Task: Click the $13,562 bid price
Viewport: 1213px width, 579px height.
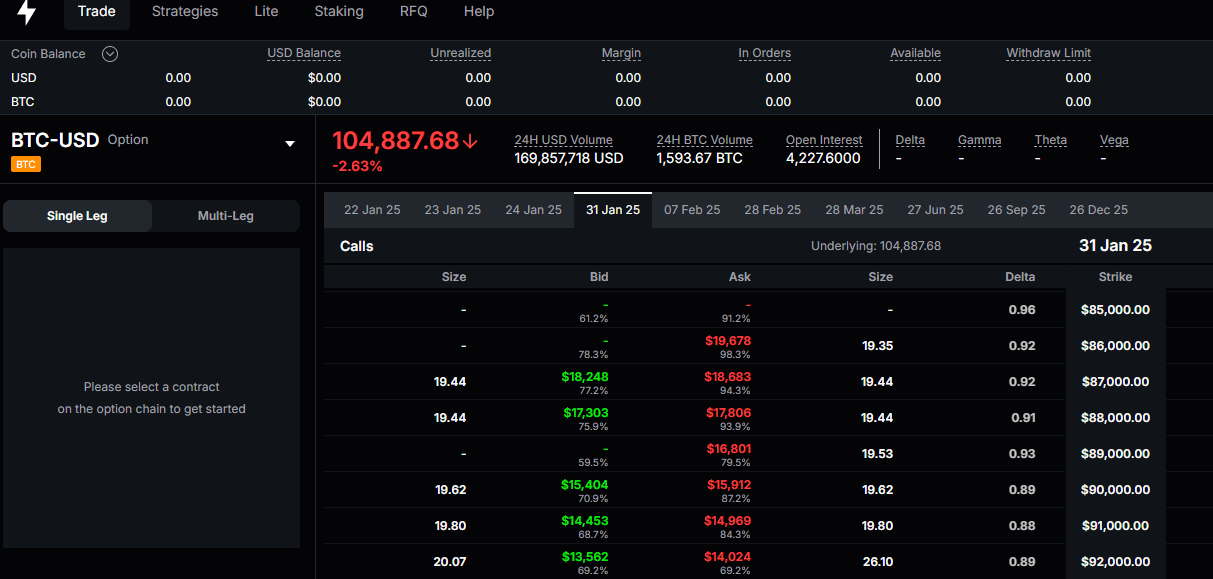Action: tap(585, 557)
